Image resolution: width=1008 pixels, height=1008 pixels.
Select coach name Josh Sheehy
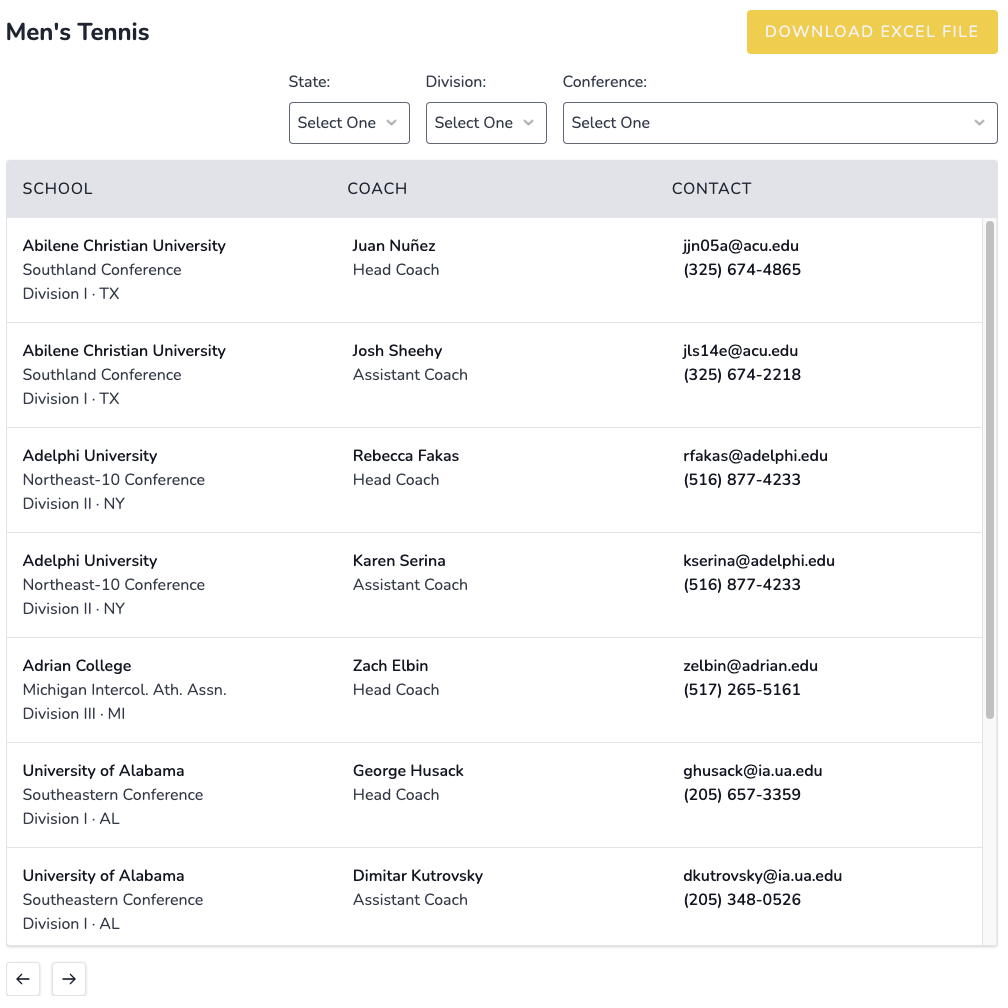(x=397, y=350)
